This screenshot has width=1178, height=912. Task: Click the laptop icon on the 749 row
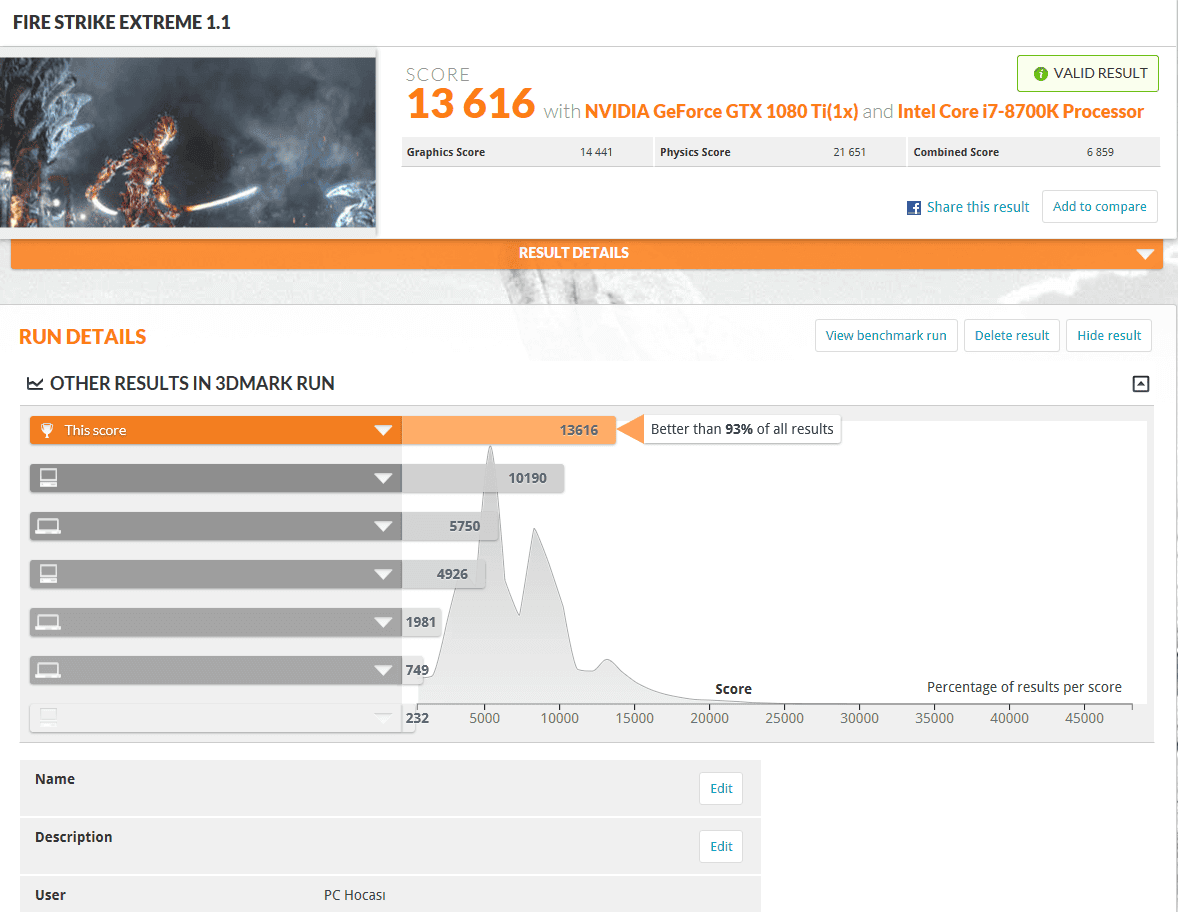47,670
